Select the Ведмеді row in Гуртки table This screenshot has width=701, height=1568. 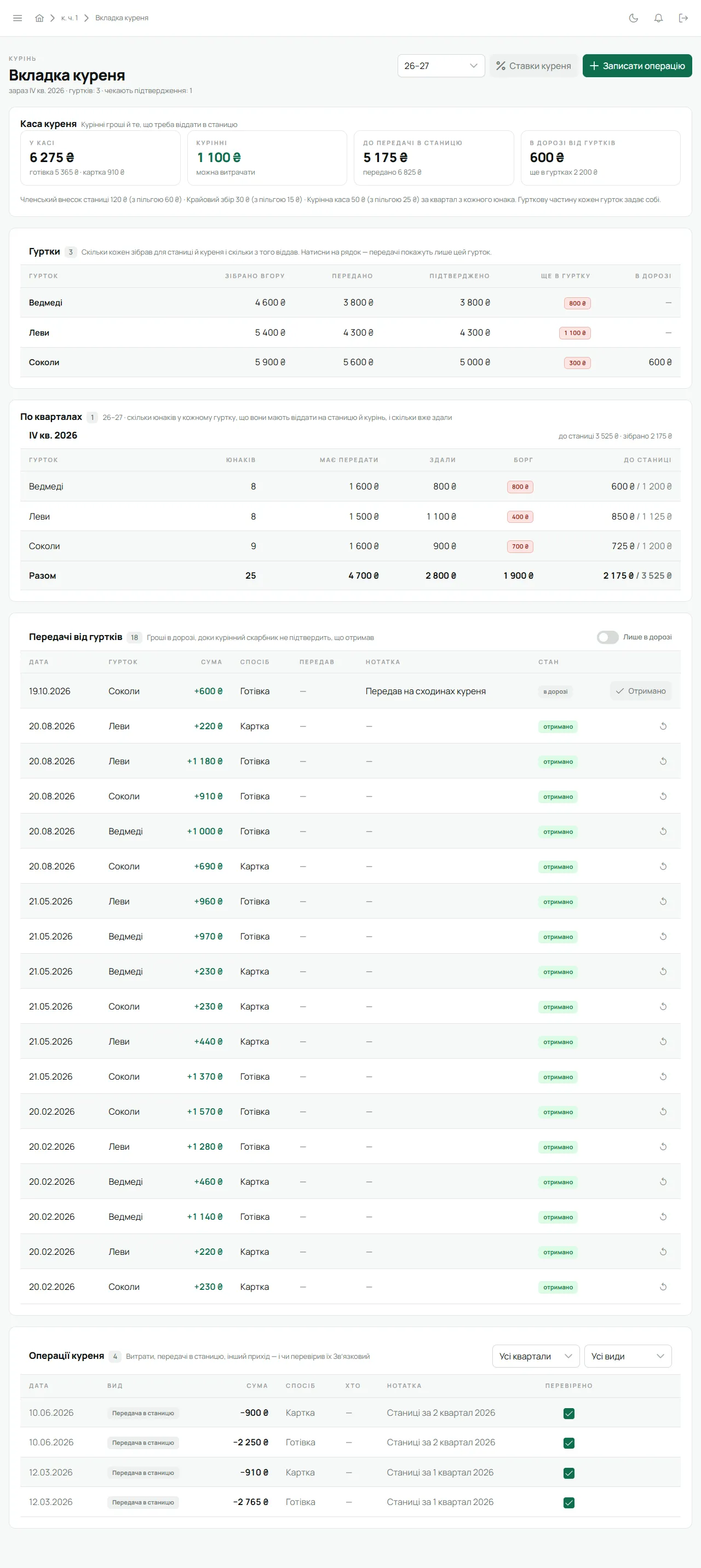(350, 303)
